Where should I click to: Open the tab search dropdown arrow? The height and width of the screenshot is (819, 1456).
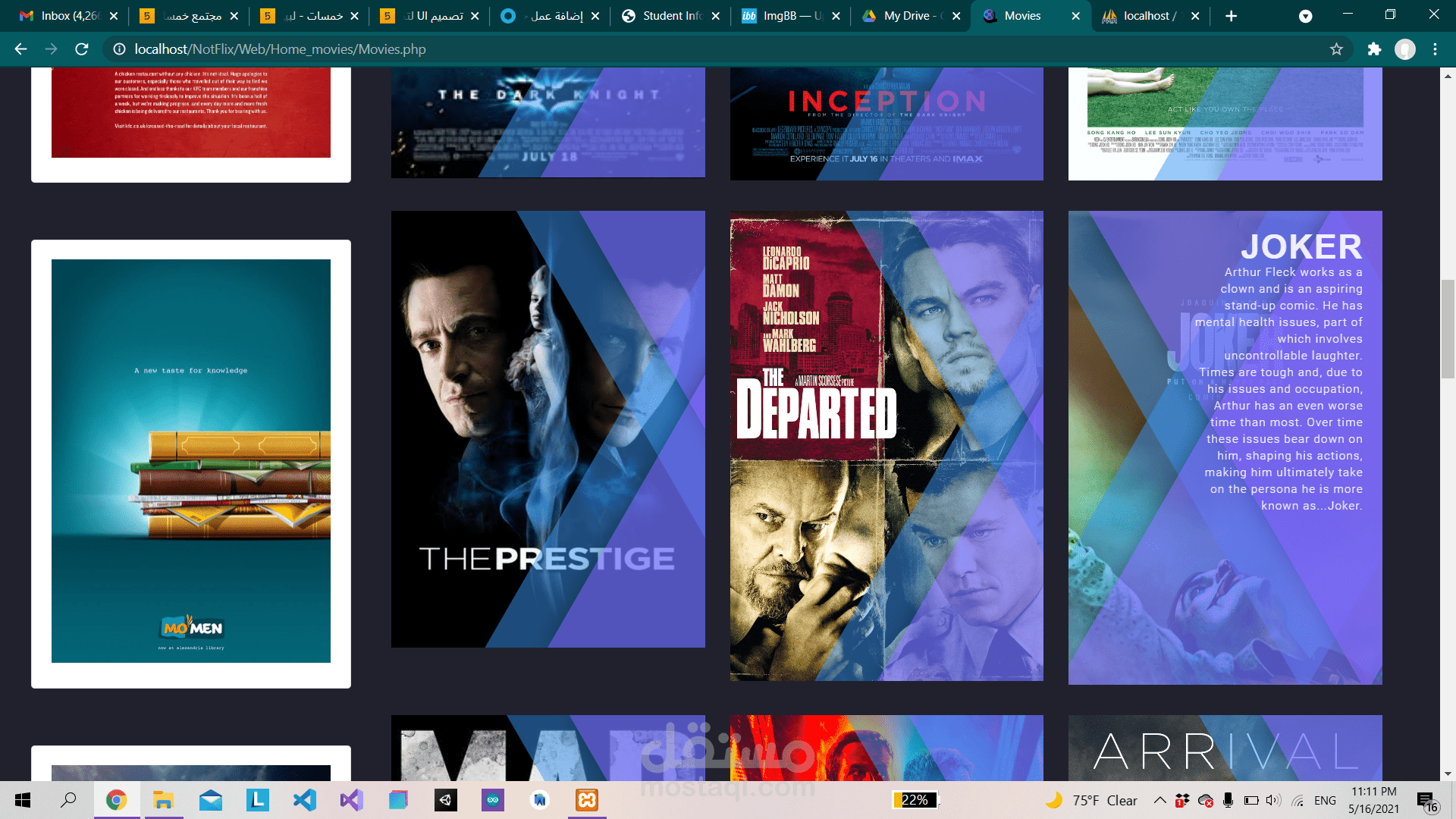click(1305, 16)
